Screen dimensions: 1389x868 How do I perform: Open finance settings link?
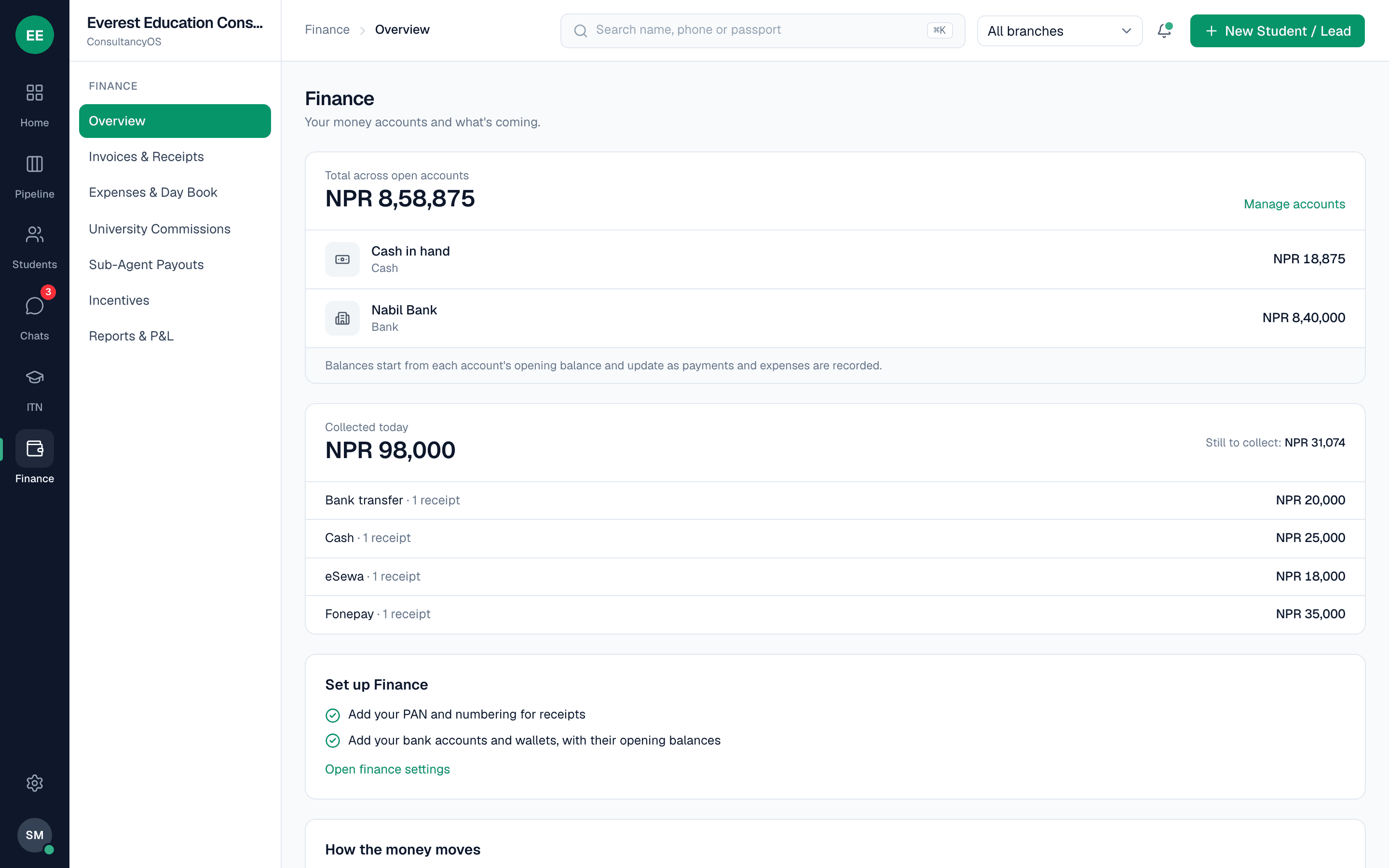[387, 769]
